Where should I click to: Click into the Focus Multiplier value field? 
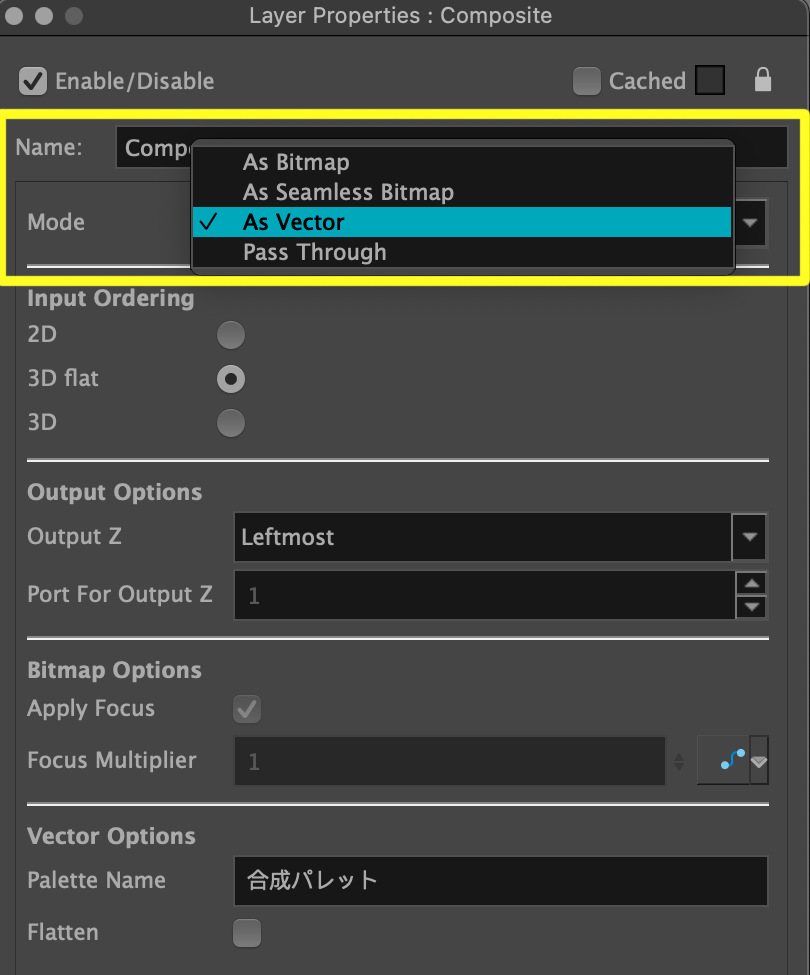[x=450, y=761]
